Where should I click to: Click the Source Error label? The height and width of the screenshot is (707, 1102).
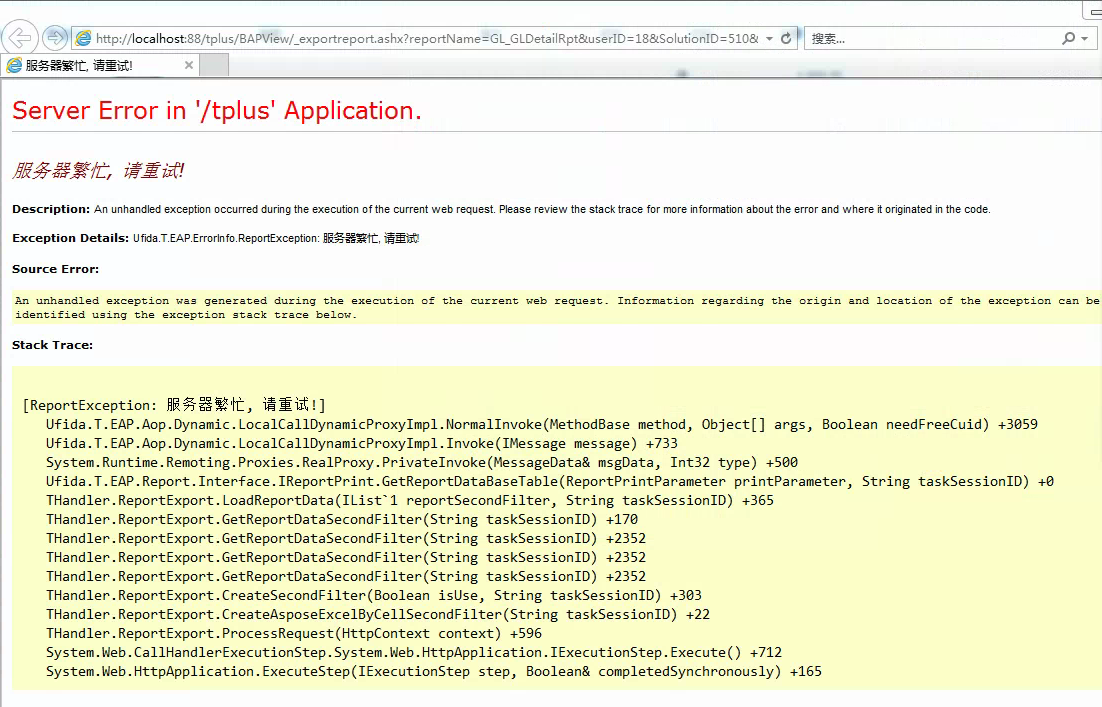[x=55, y=269]
